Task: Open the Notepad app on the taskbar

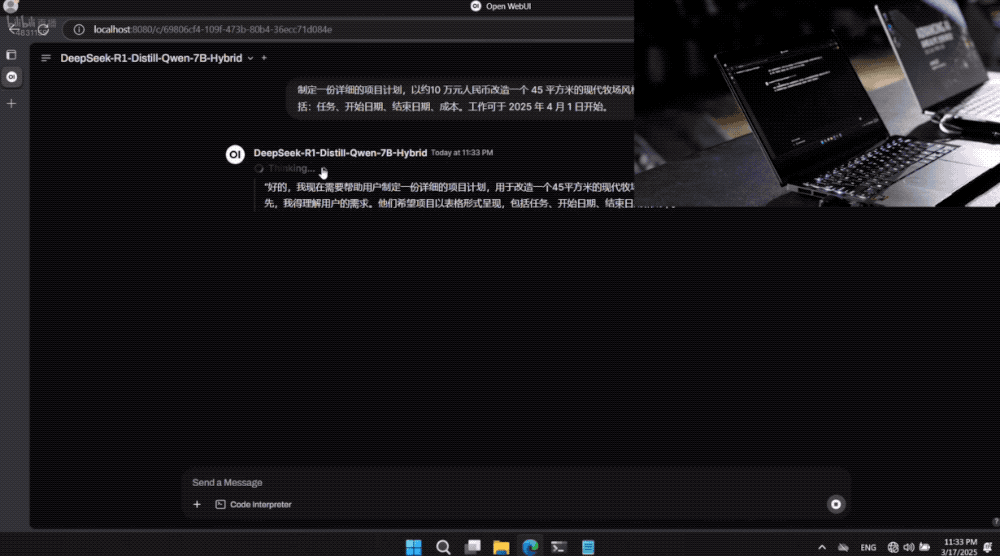Action: [x=588, y=547]
